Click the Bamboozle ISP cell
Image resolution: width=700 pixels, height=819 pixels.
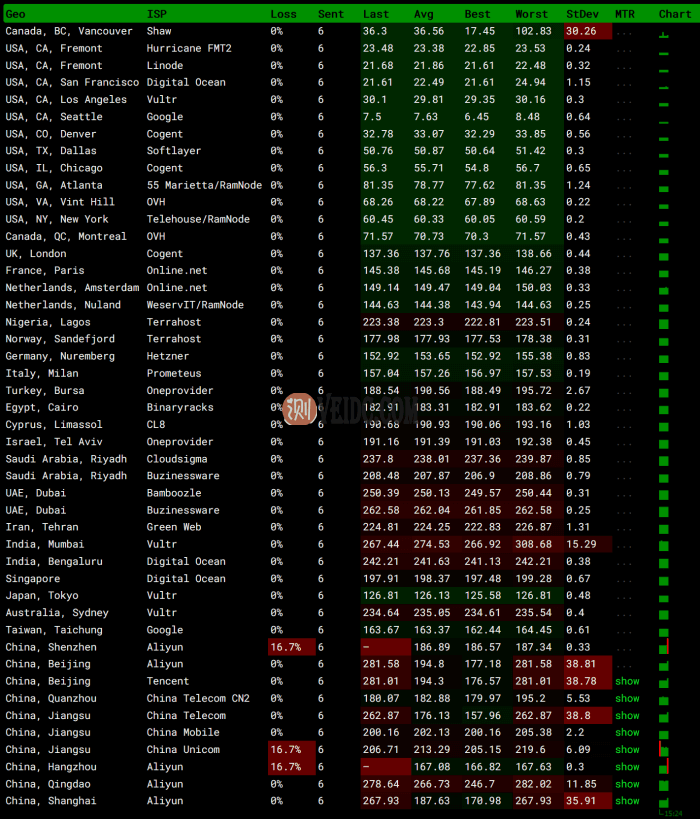[x=173, y=493]
